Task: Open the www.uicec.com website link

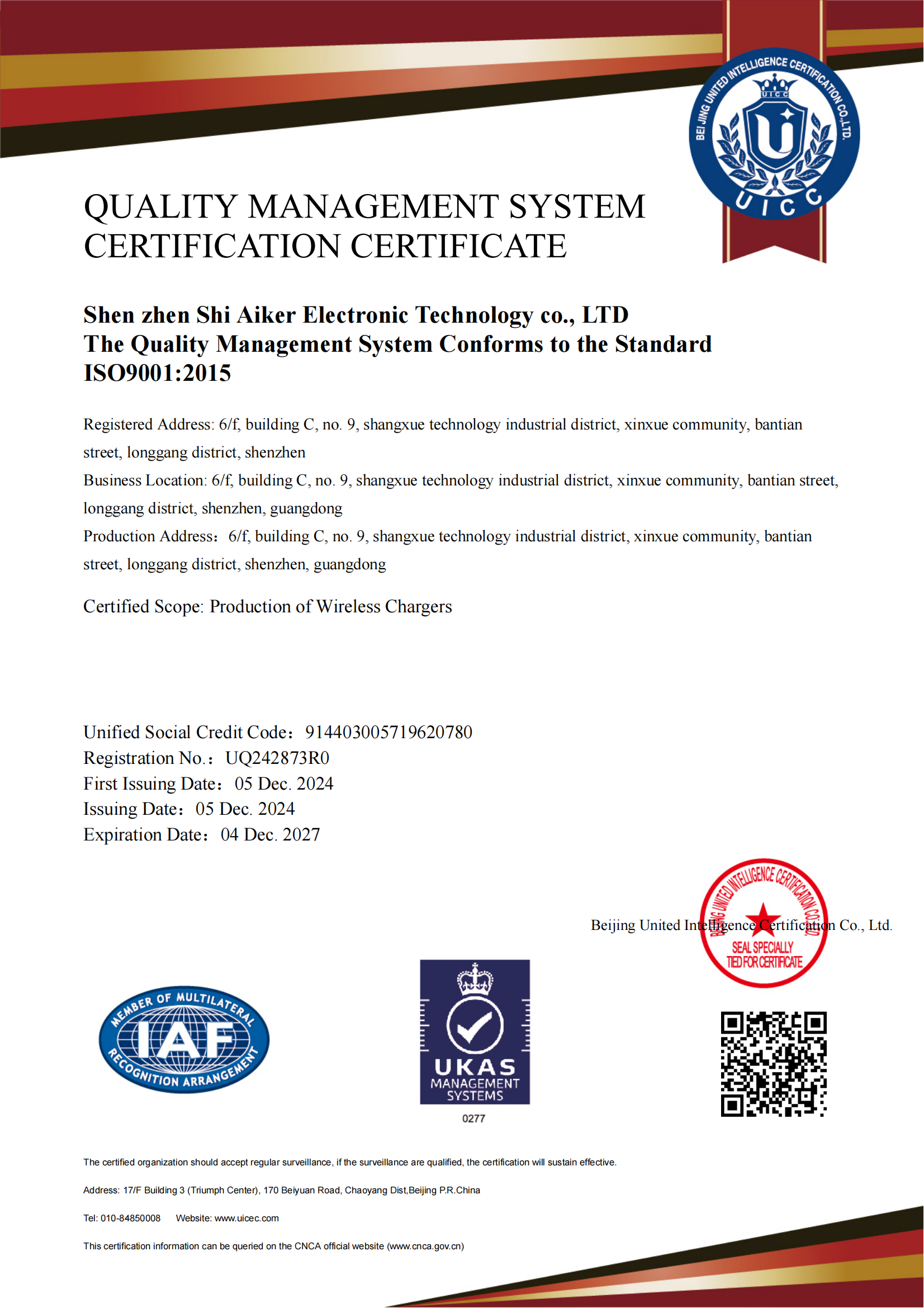Action: 247,1218
